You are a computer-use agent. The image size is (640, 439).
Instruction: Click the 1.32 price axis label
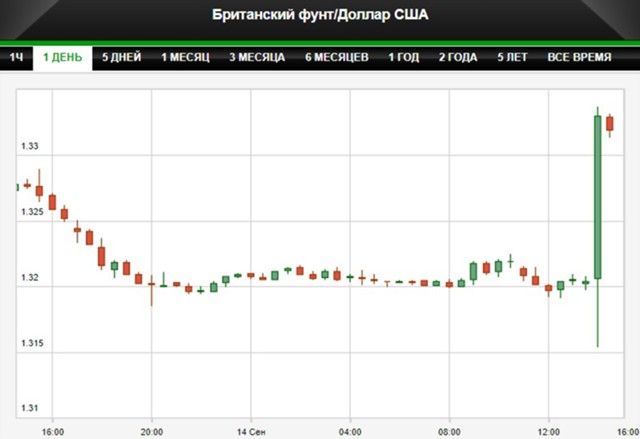click(30, 277)
